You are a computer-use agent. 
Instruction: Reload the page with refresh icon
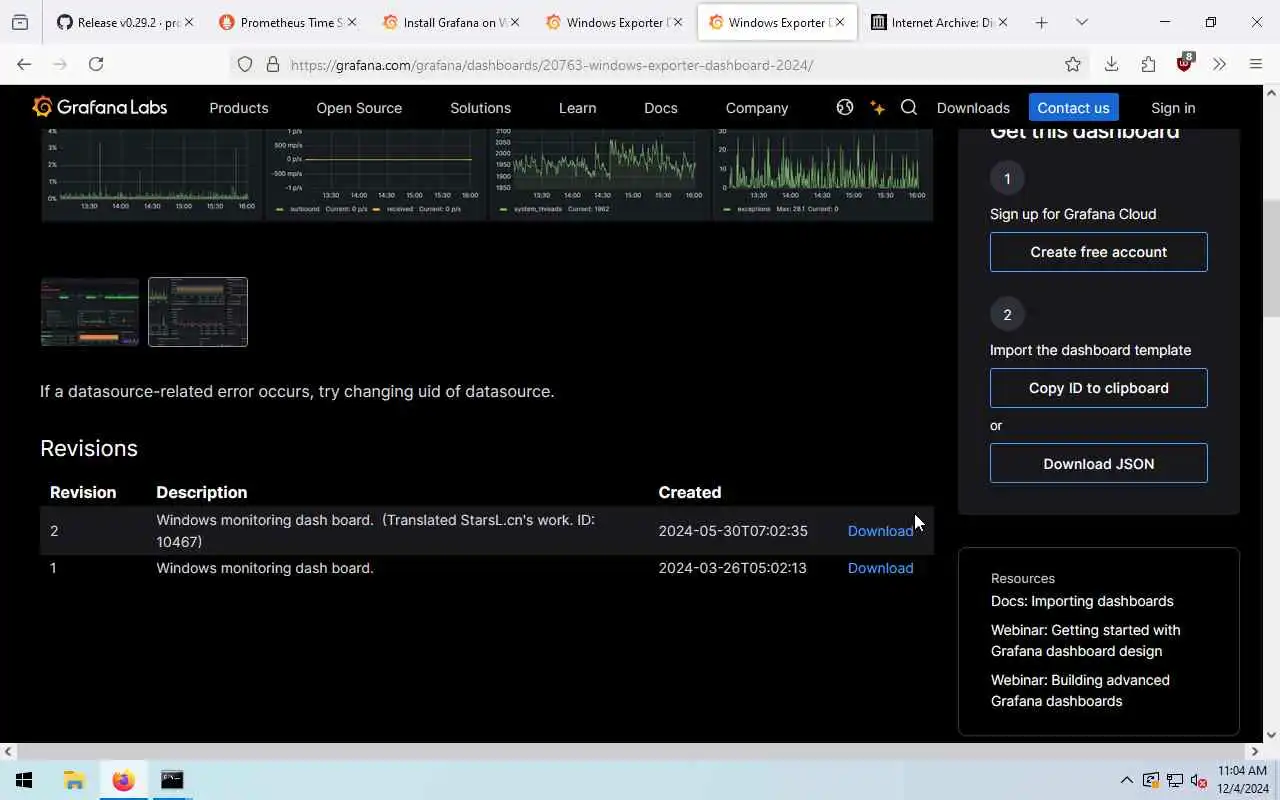tap(96, 64)
